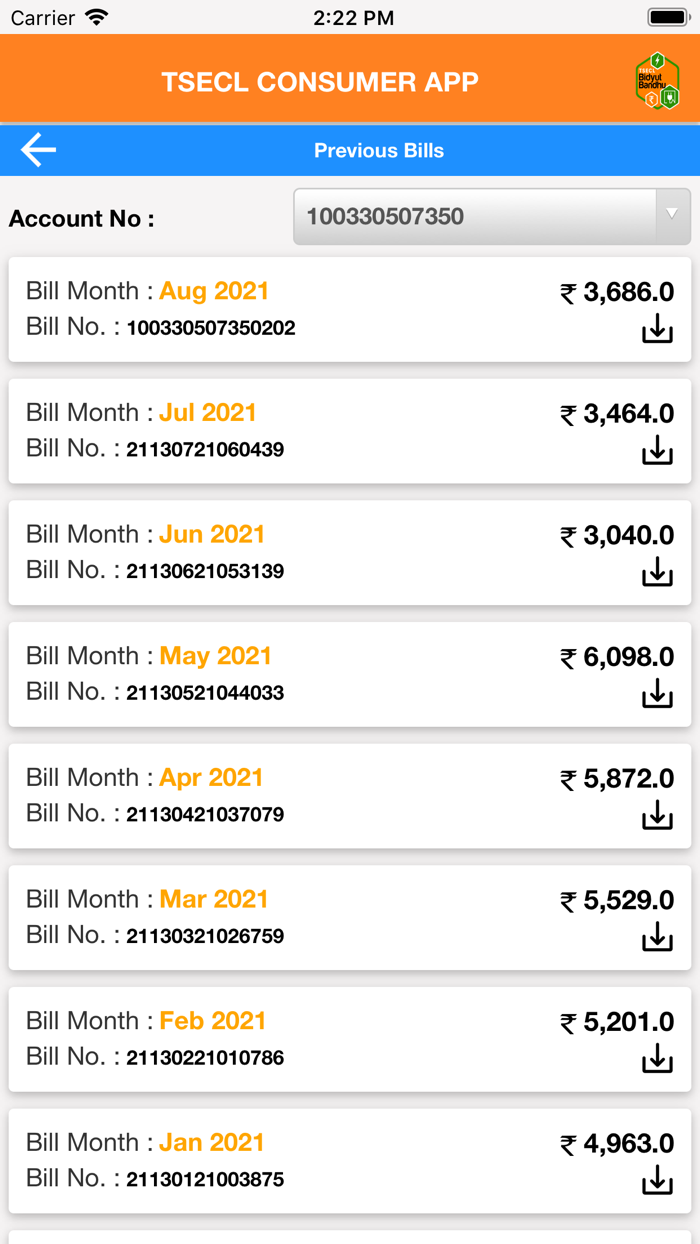Download the Jun 2021 bill
700x1244 pixels.
tap(657, 572)
